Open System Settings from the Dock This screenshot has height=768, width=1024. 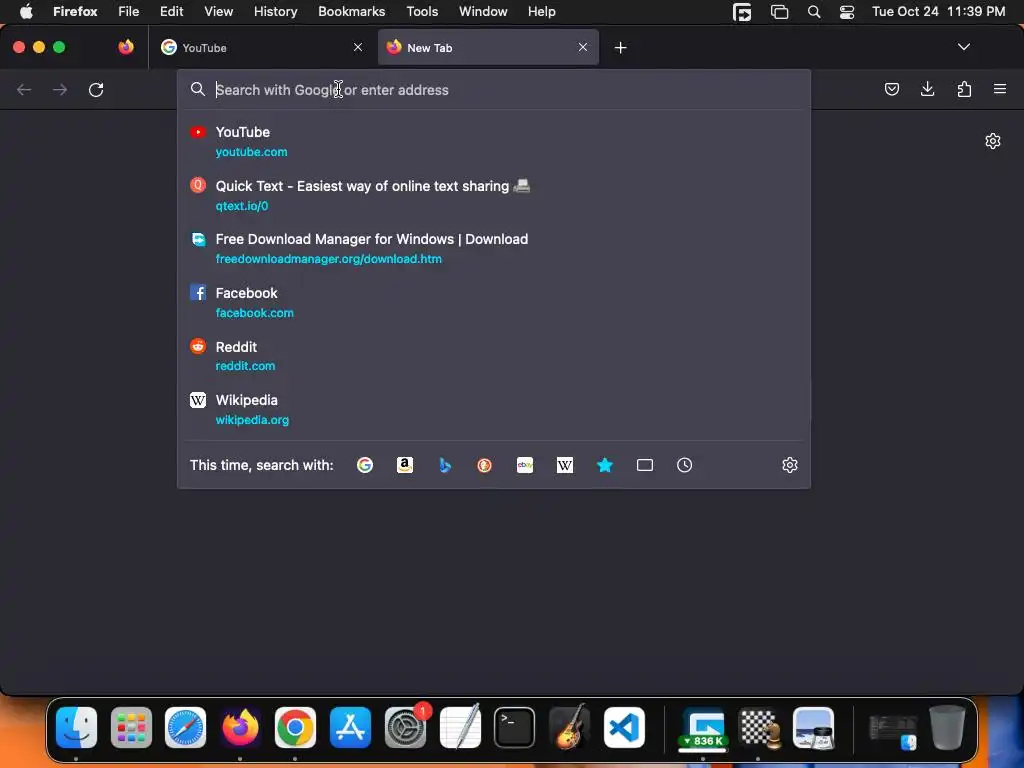point(406,727)
